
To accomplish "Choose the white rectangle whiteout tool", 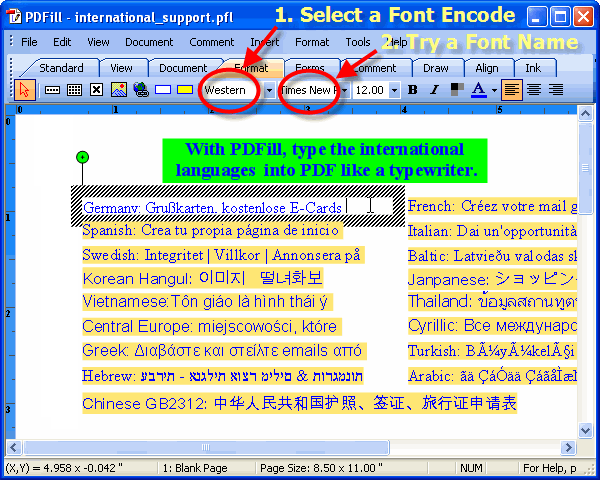I will (x=163, y=90).
